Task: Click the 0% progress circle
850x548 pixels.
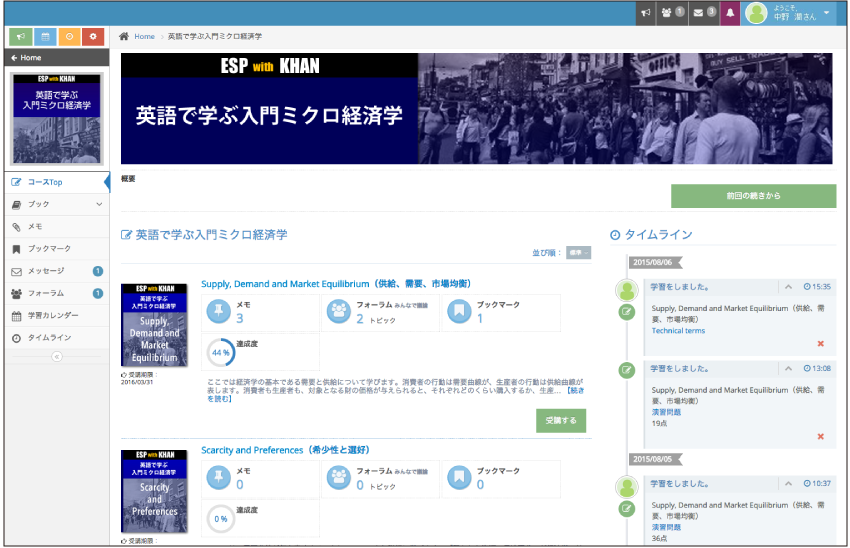Action: tap(221, 519)
